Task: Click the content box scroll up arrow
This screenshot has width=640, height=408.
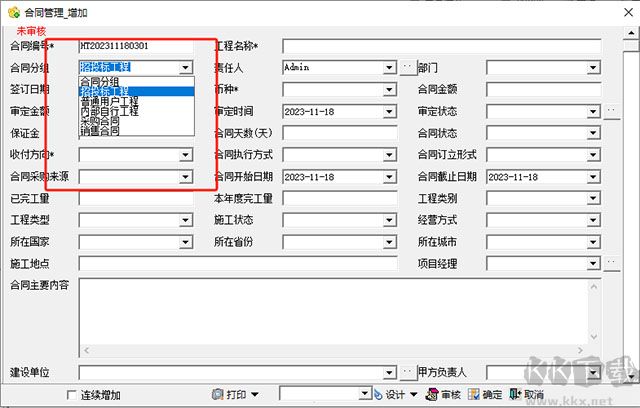Action: point(594,287)
